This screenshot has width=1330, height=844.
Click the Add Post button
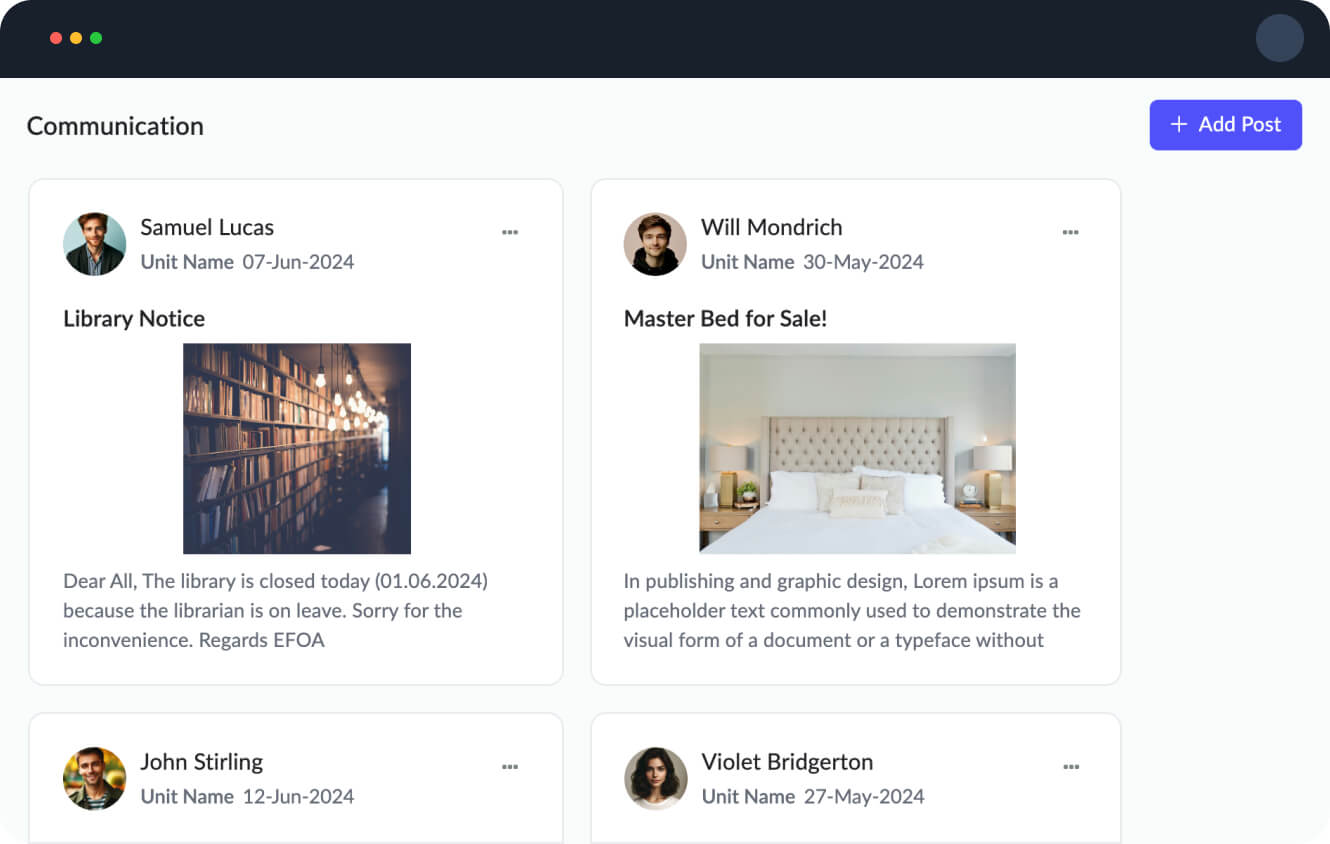pyautogui.click(x=1225, y=125)
